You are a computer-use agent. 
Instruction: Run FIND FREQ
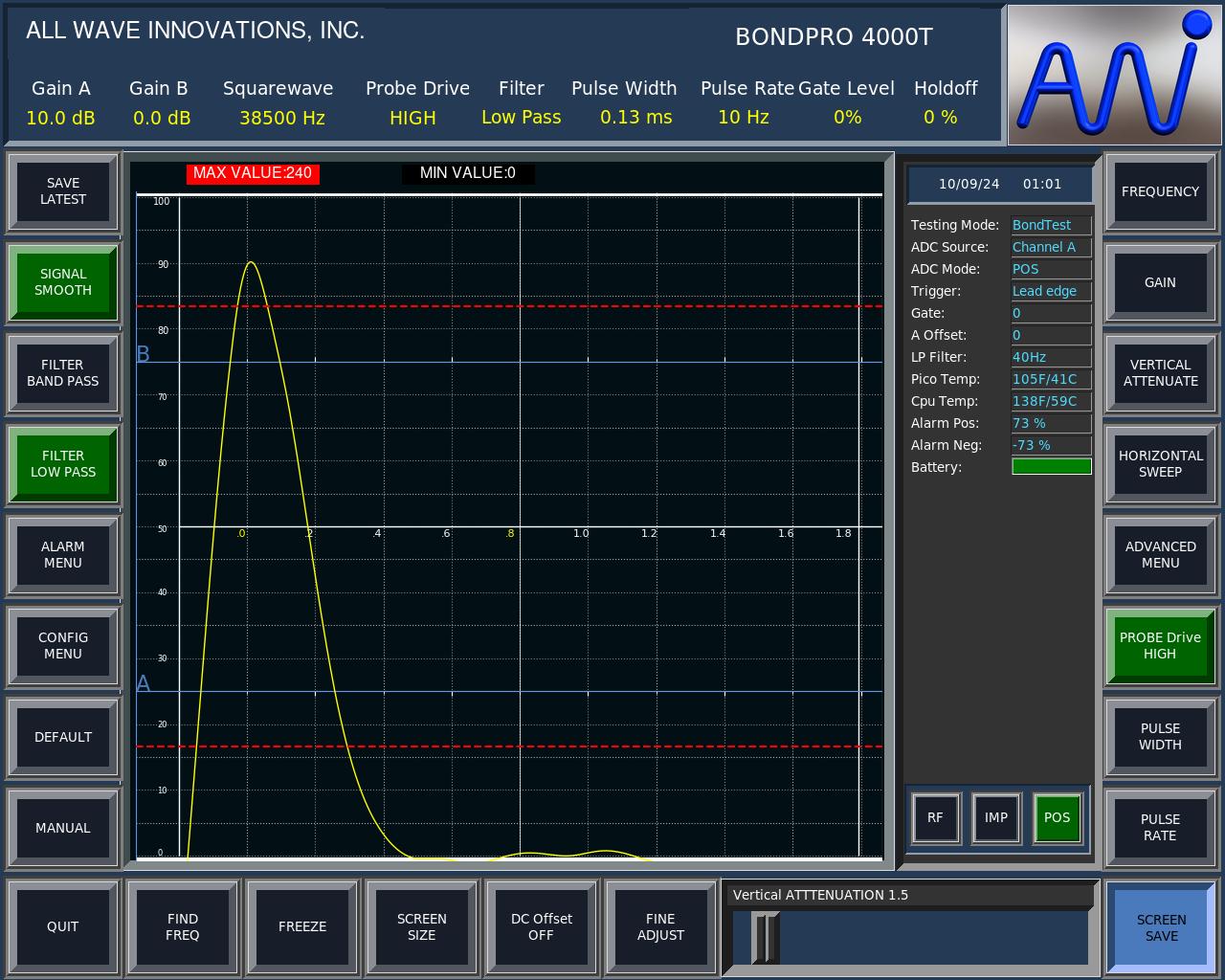[x=183, y=926]
